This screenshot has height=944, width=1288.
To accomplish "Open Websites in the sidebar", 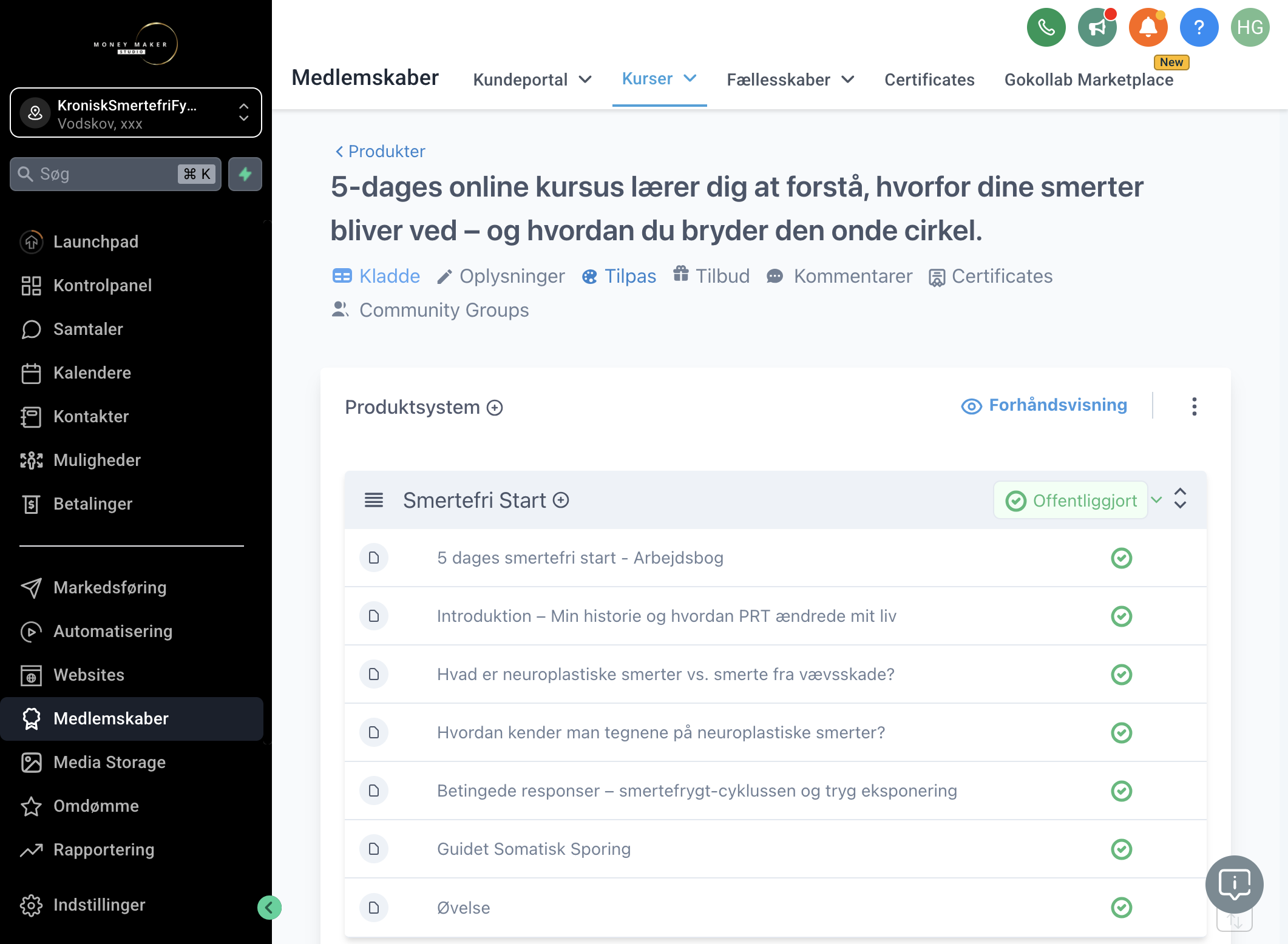I will tap(132, 675).
